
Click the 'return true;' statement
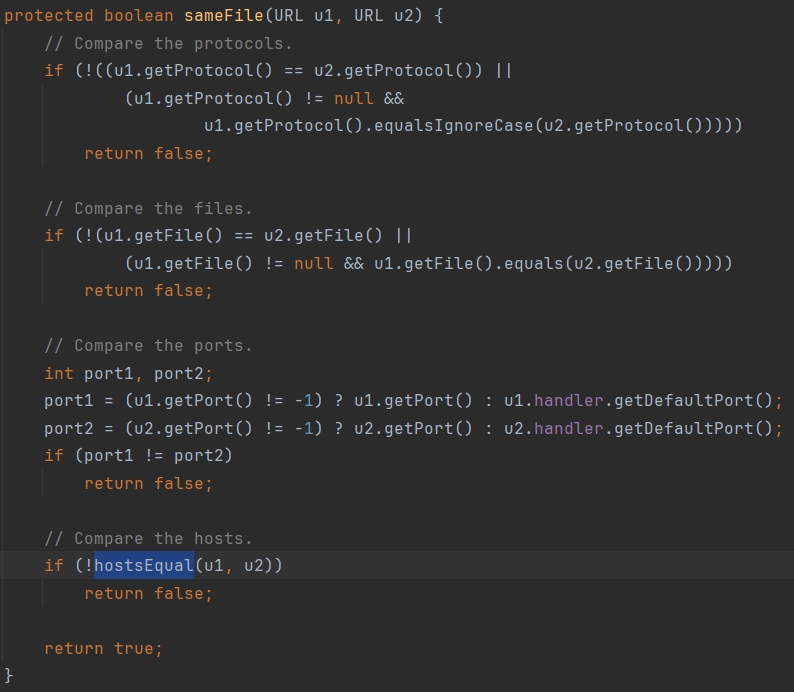[103, 648]
